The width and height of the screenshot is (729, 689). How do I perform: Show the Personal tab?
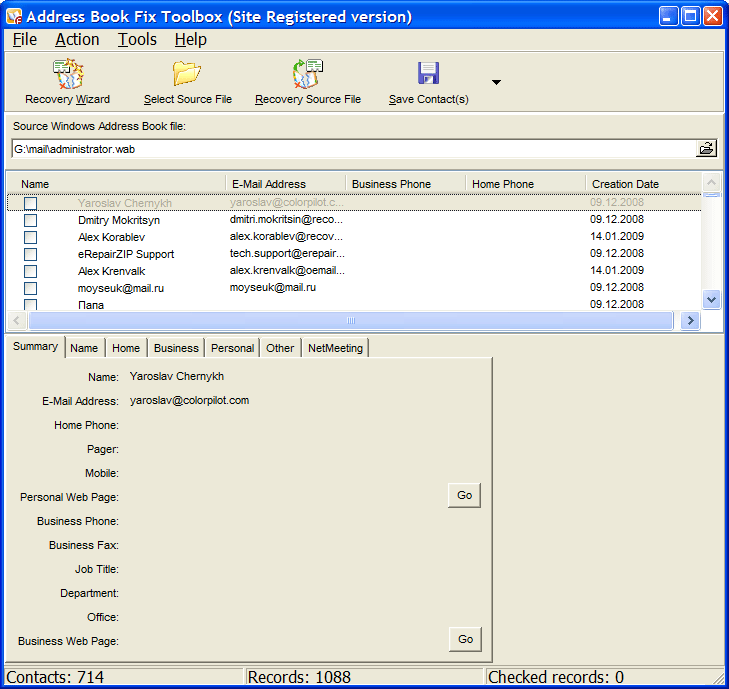tap(232, 348)
